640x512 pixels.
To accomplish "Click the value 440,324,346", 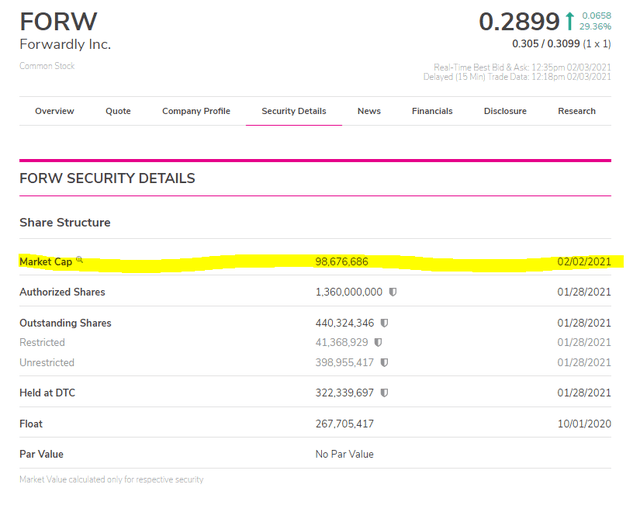I will [x=344, y=323].
